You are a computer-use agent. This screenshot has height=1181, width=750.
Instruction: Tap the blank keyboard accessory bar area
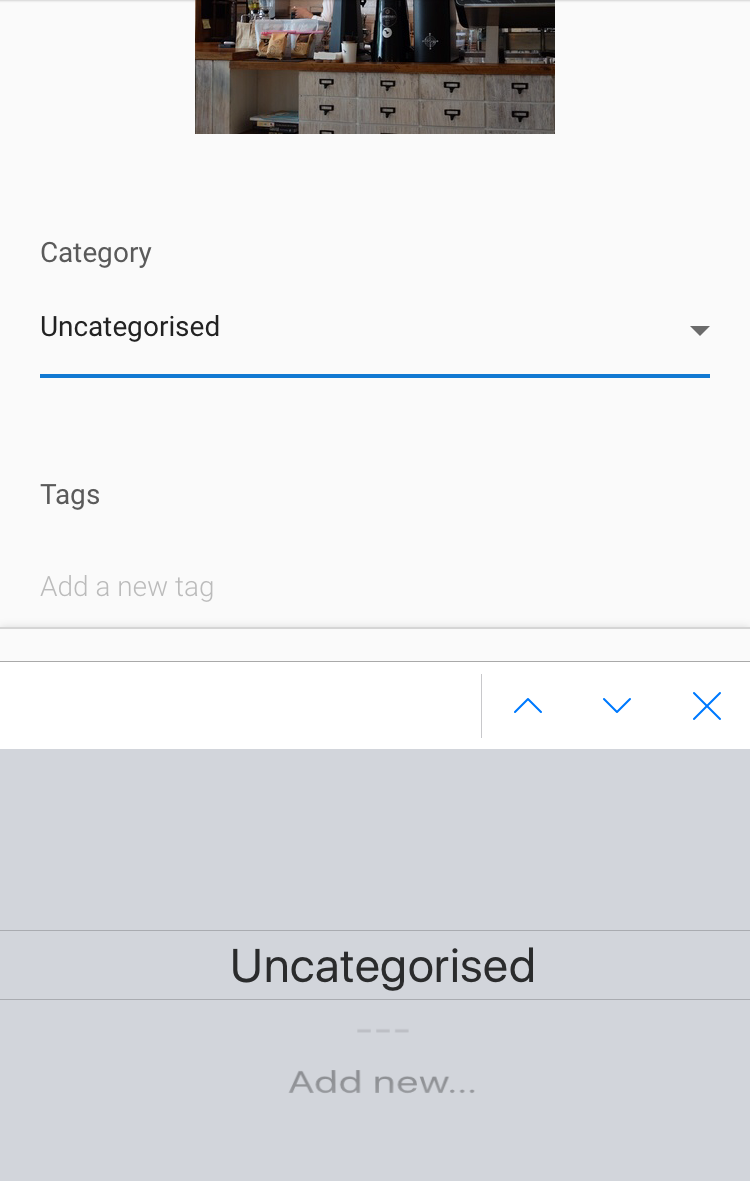coord(240,706)
